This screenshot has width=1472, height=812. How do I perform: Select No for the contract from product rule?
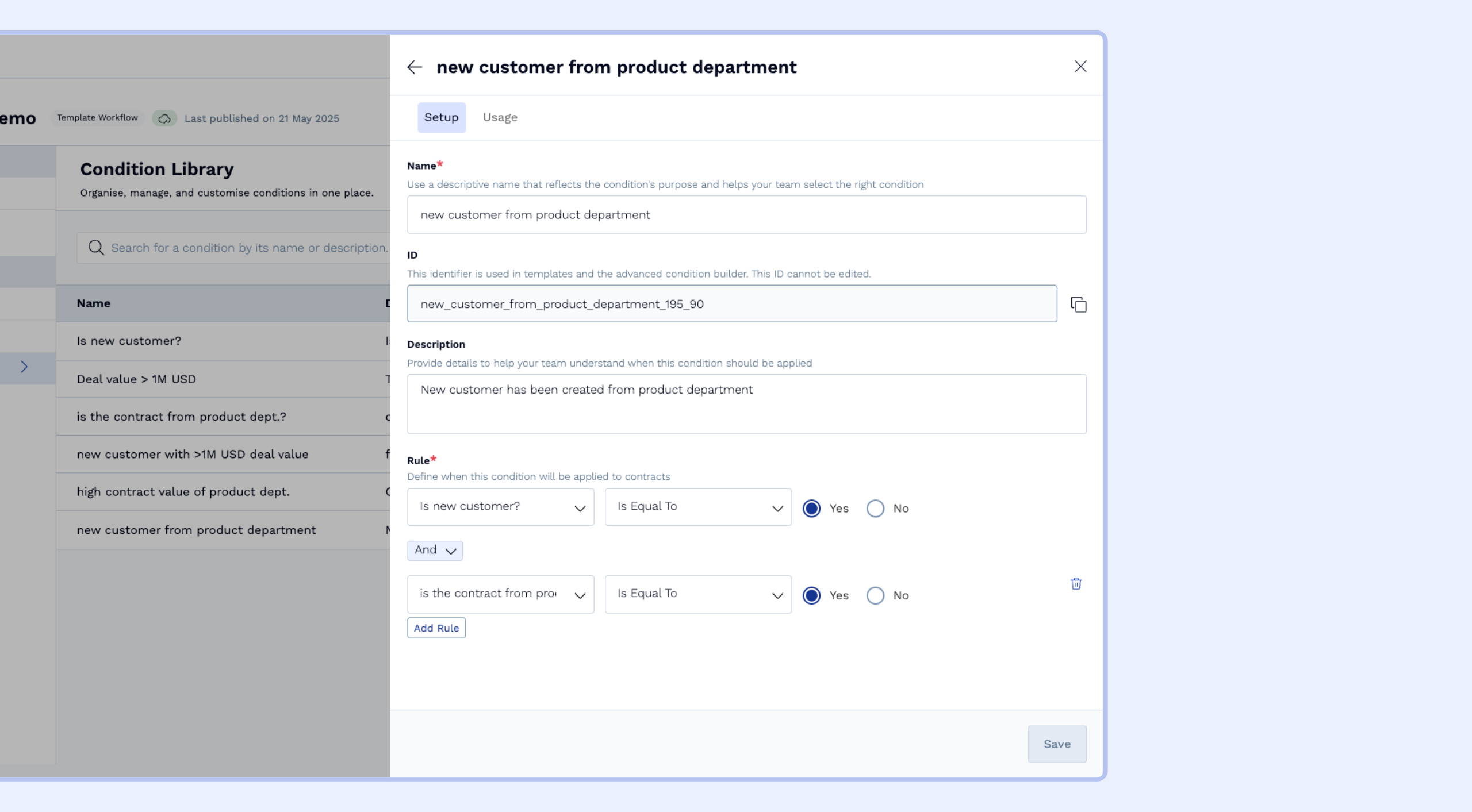click(875, 595)
